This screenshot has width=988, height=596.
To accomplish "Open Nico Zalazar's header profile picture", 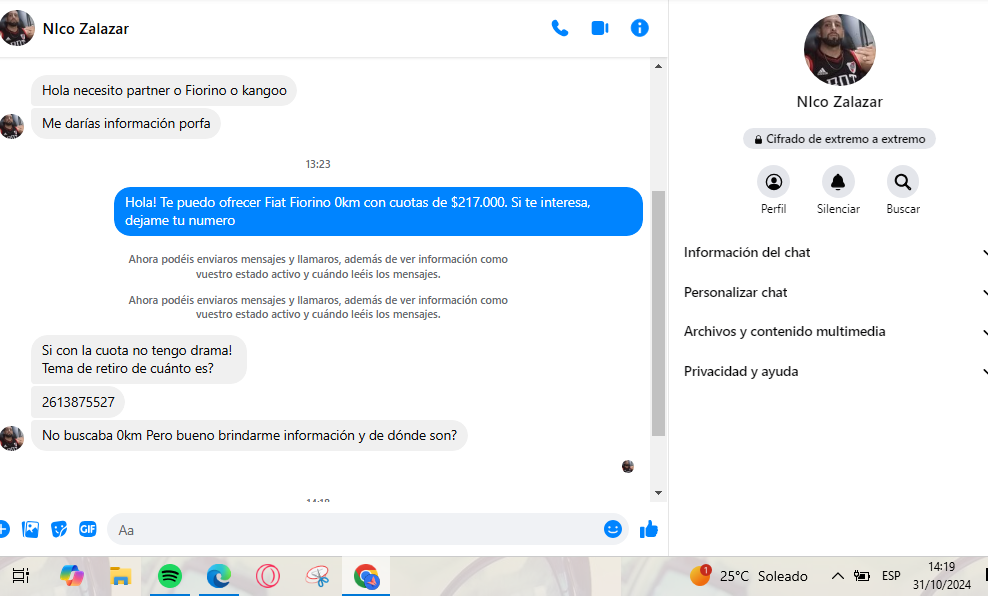I will click(17, 28).
